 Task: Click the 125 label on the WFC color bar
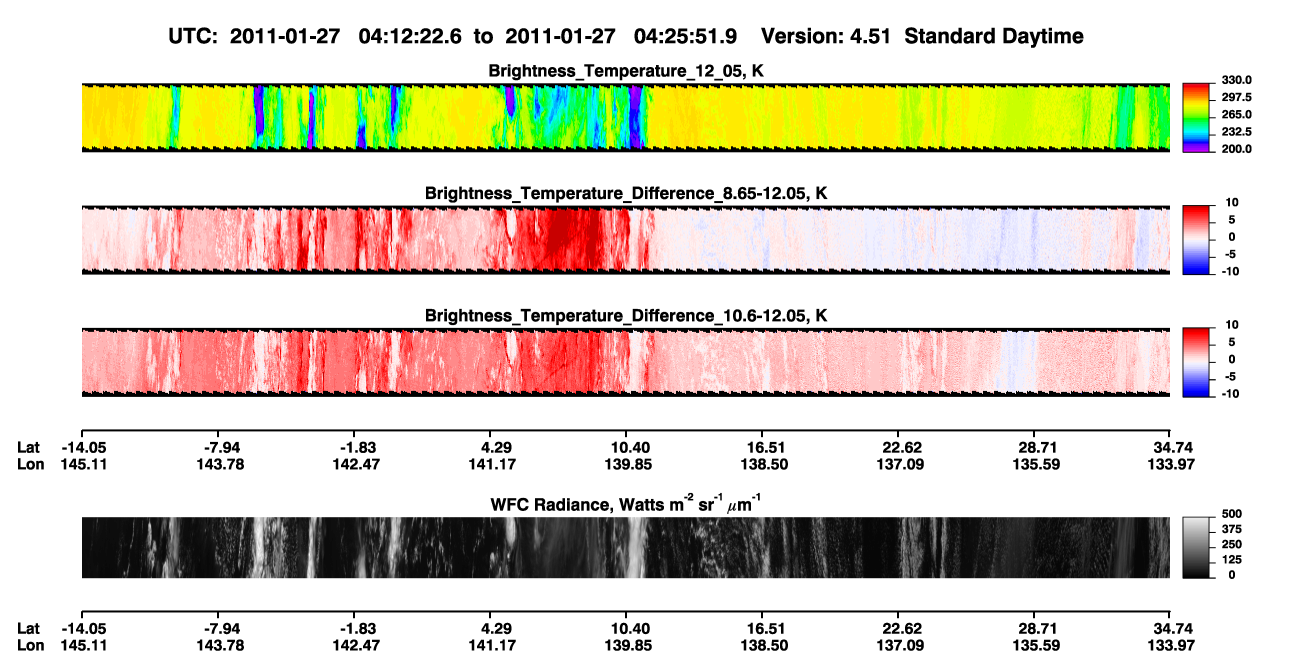(x=1232, y=560)
